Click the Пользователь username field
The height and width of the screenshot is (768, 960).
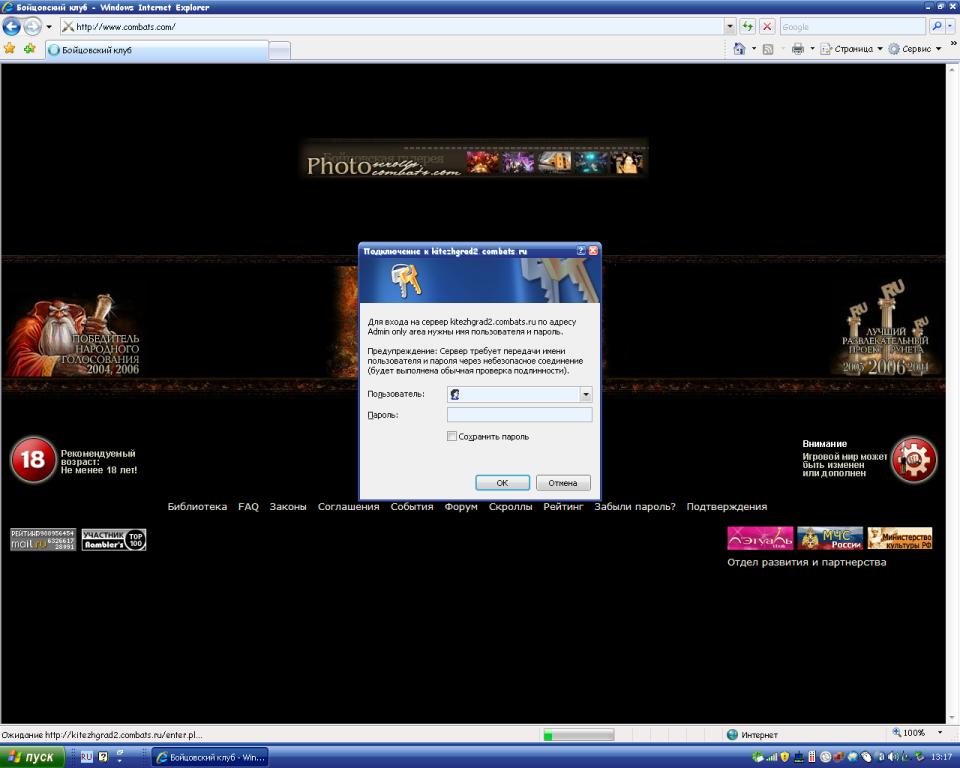(x=514, y=394)
